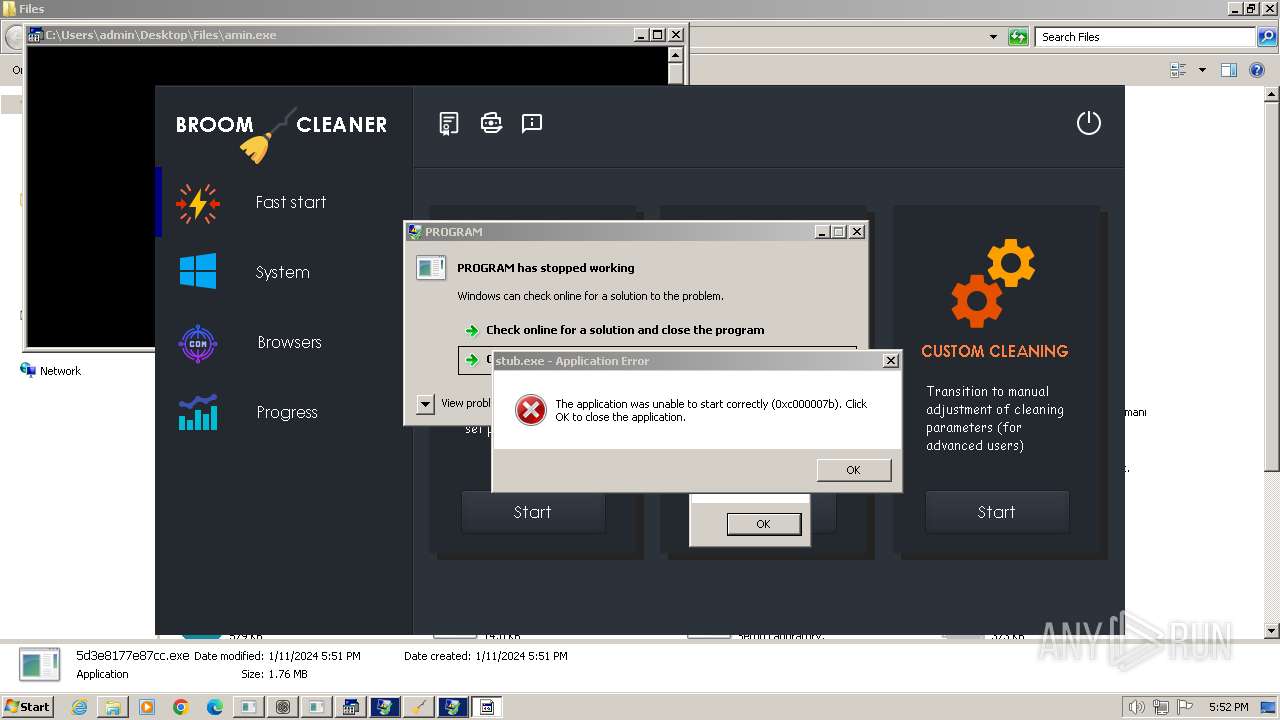Viewport: 1280px width, 720px height.
Task: Open the address bar history dropdown
Action: tap(993, 37)
